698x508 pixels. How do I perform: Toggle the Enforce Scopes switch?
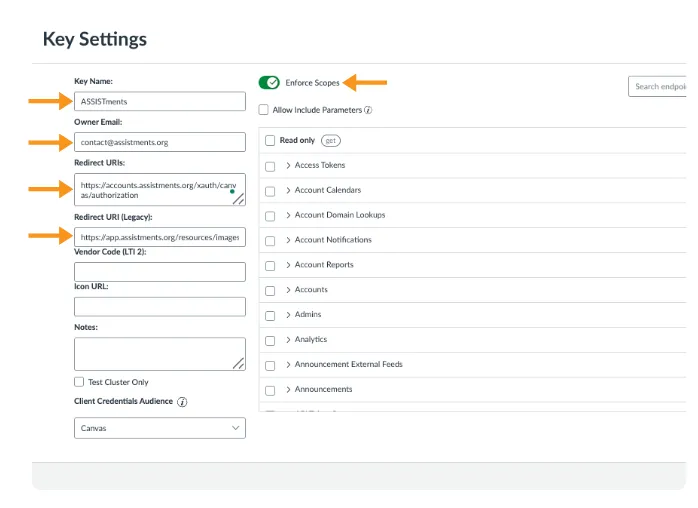[x=269, y=83]
